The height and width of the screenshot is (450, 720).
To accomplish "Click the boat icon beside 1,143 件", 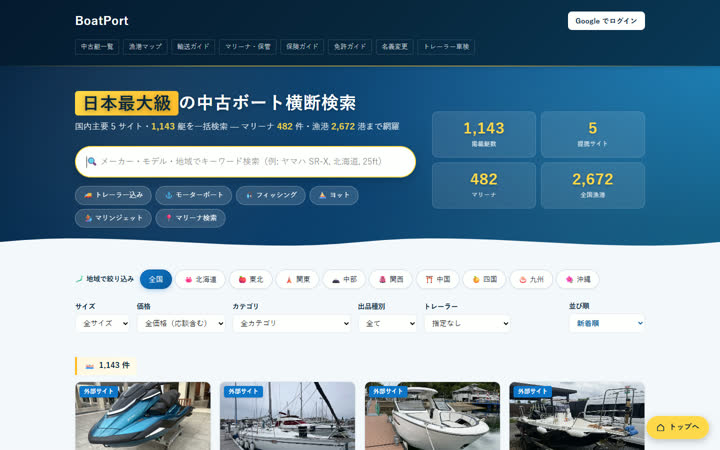I will pyautogui.click(x=90, y=366).
